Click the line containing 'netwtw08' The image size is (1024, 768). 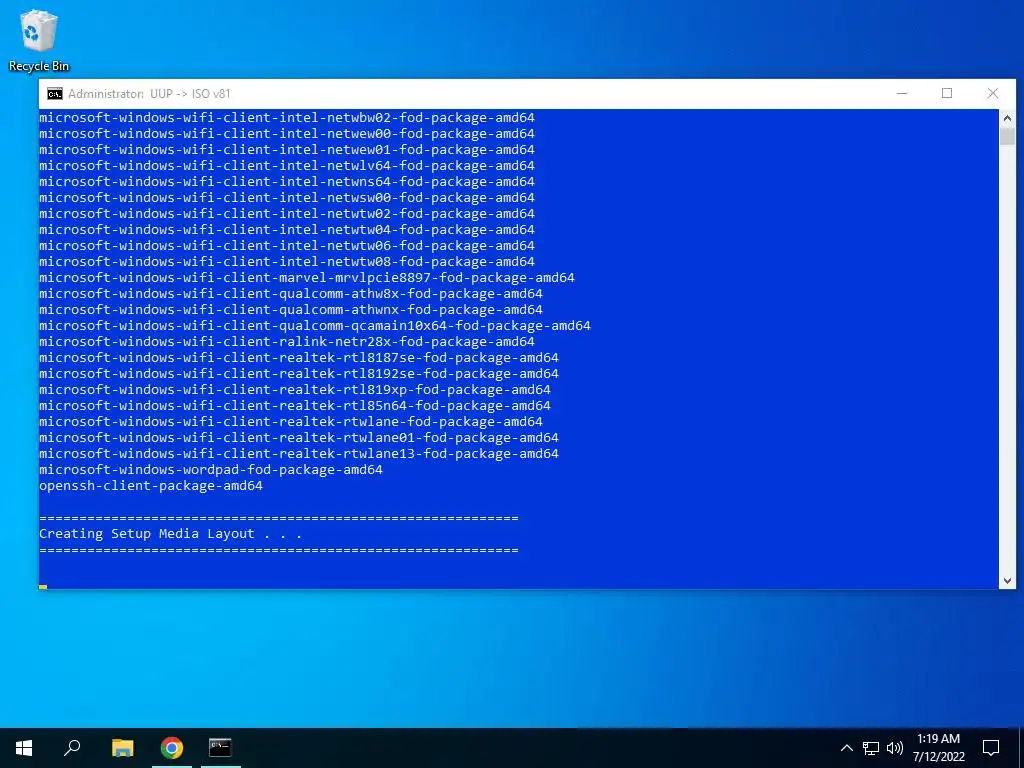point(287,261)
